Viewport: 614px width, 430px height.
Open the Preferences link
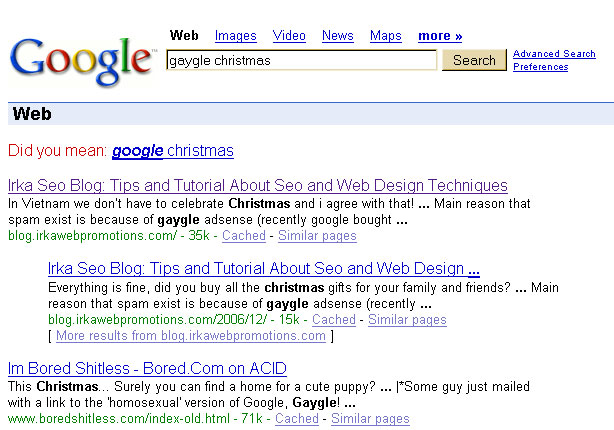(541, 67)
